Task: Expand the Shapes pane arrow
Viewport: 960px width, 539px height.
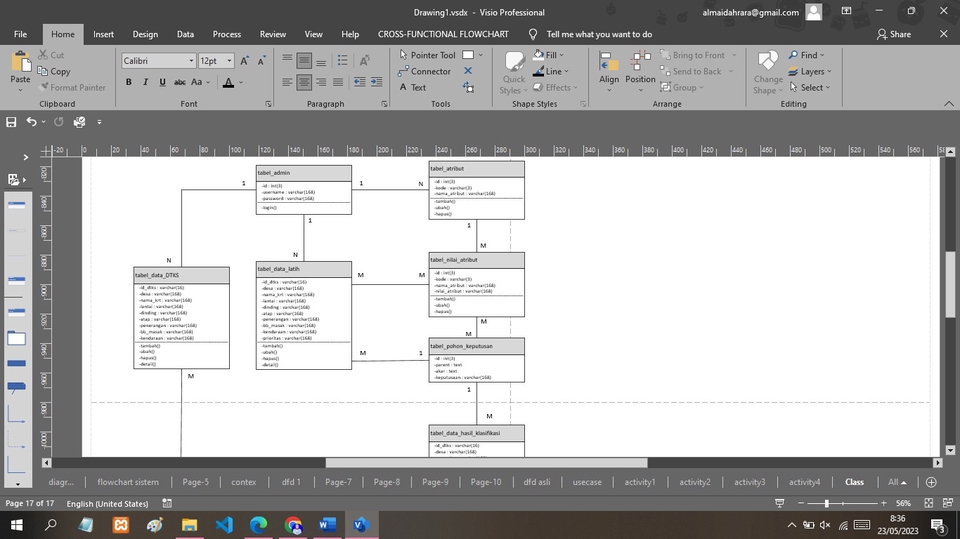Action: (26, 157)
